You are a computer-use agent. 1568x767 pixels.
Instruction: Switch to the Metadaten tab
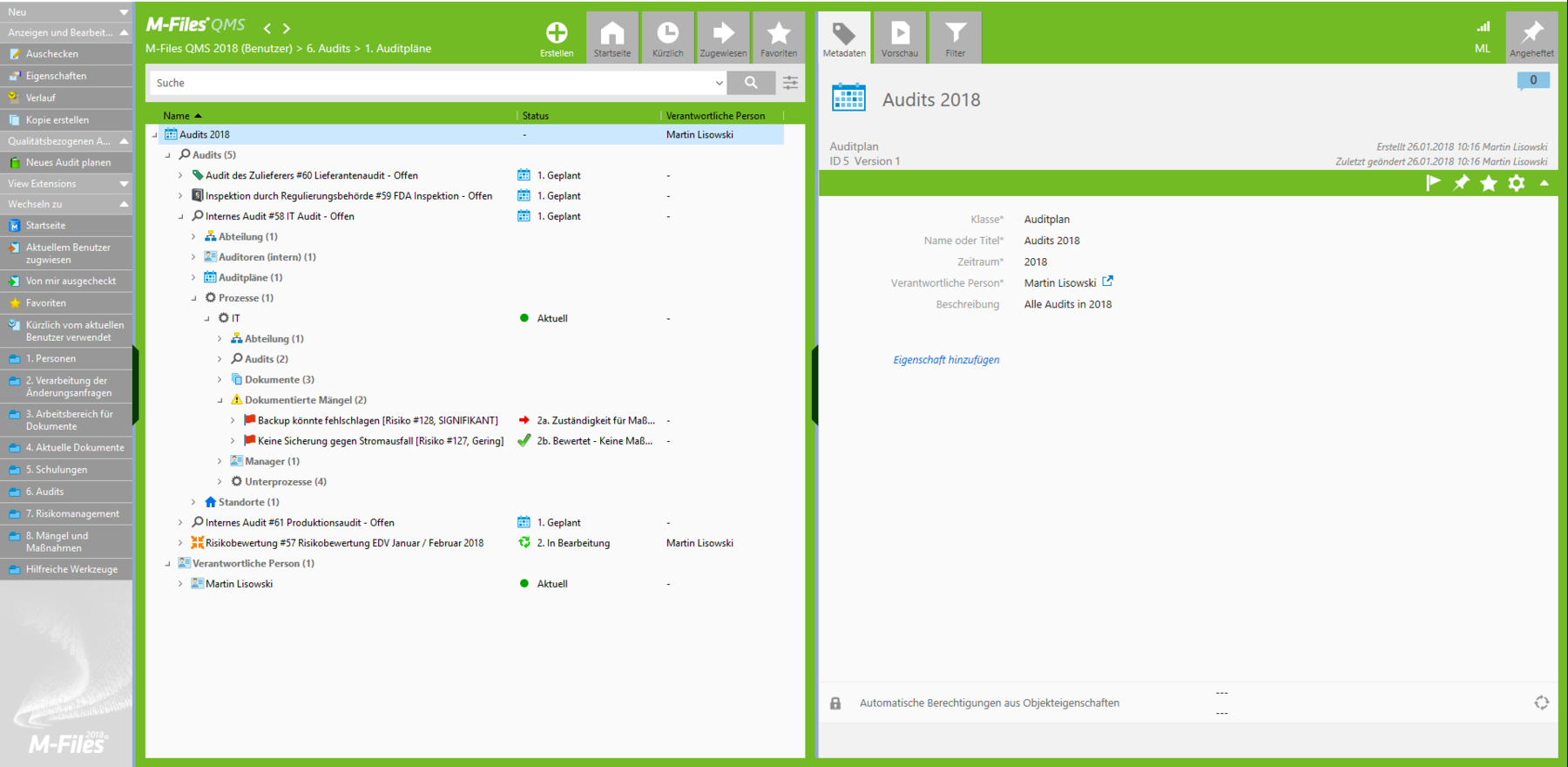pos(844,37)
